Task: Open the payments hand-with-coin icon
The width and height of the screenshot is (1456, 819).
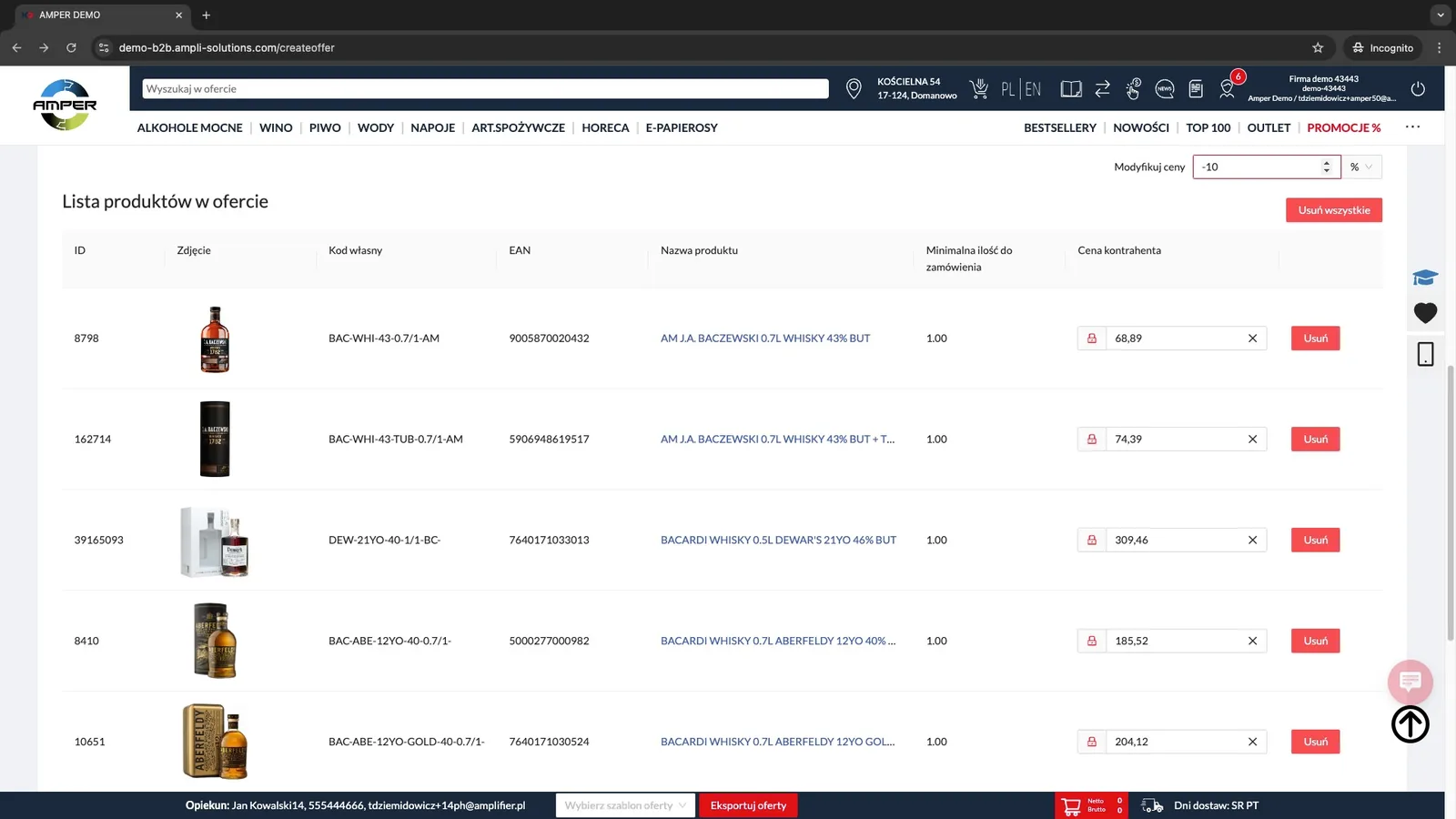Action: 1133,88
